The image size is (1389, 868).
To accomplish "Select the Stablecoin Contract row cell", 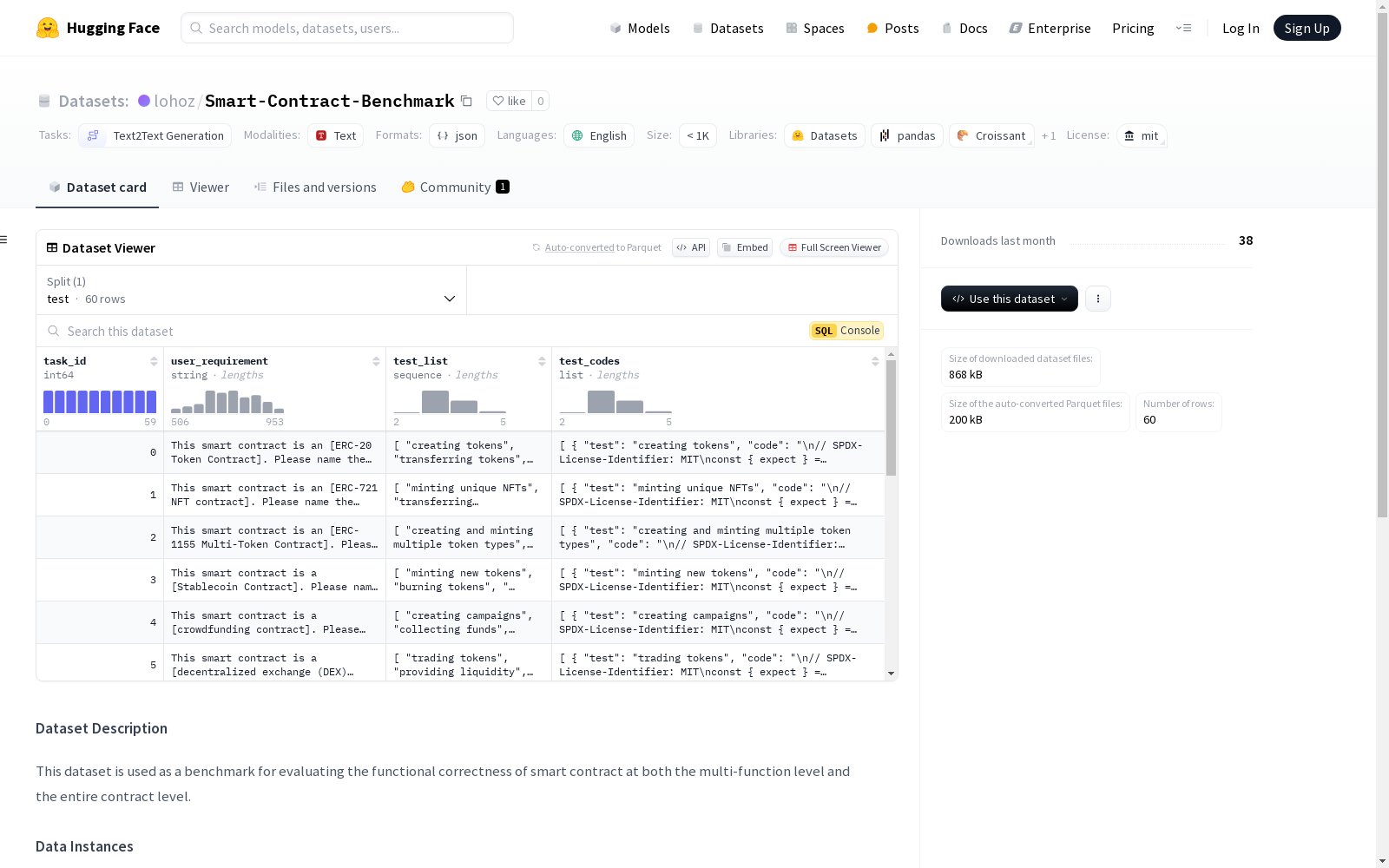I will click(274, 580).
